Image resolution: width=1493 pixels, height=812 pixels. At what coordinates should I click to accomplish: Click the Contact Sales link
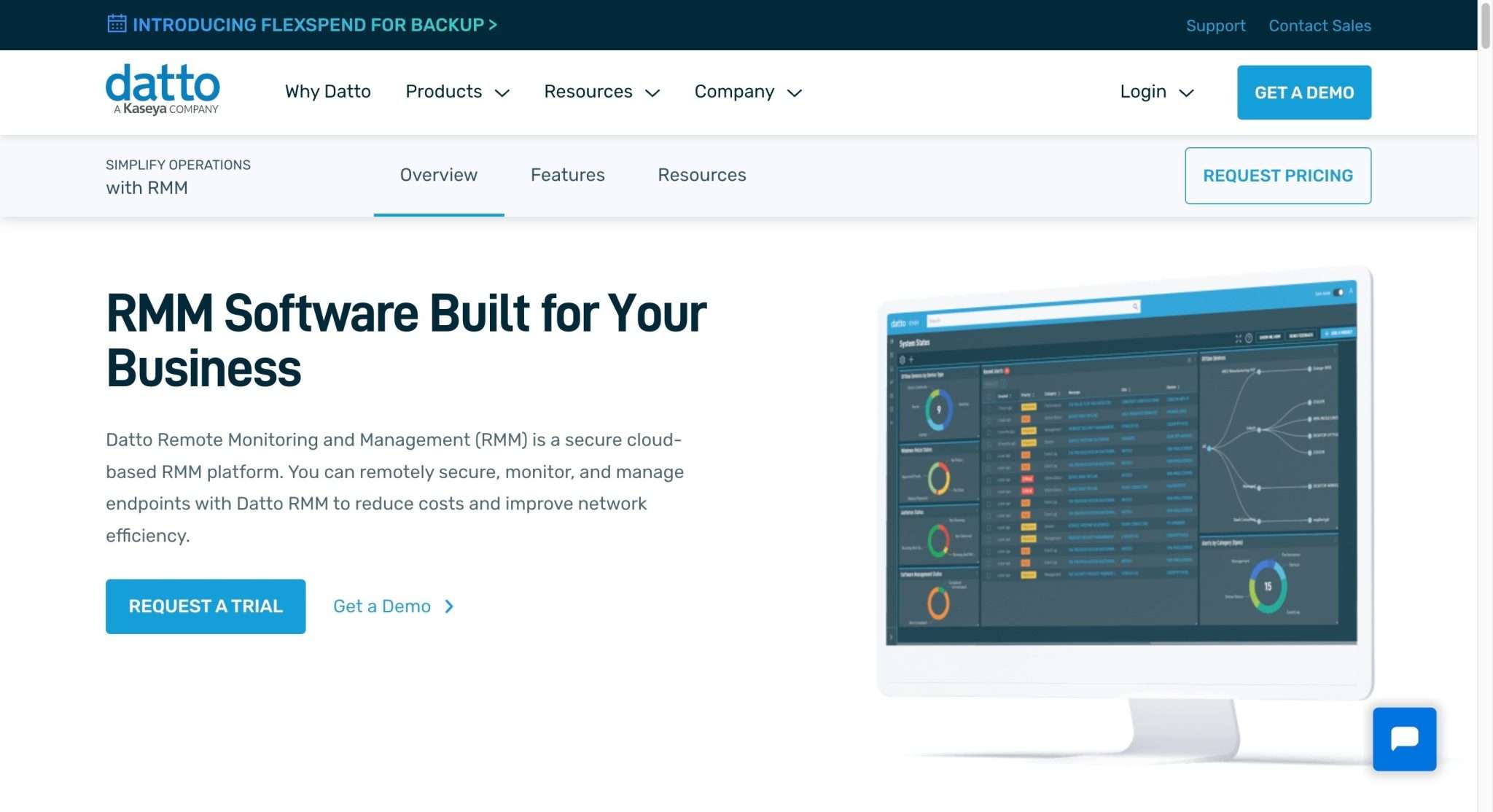point(1319,25)
